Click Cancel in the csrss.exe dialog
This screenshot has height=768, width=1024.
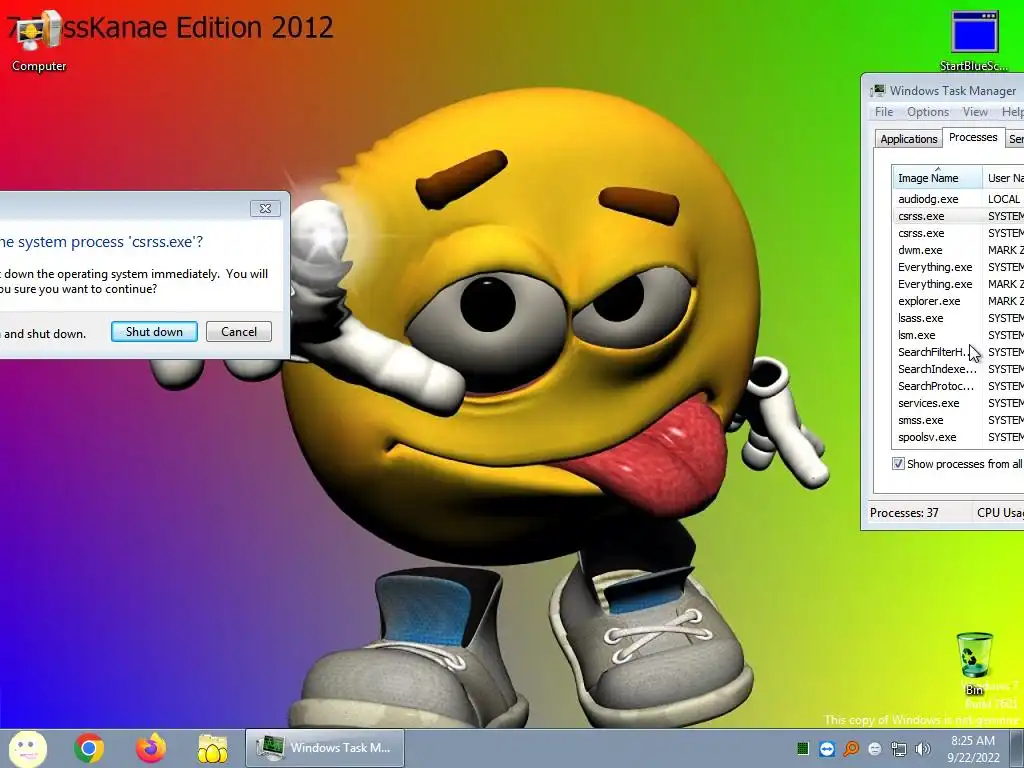click(239, 332)
